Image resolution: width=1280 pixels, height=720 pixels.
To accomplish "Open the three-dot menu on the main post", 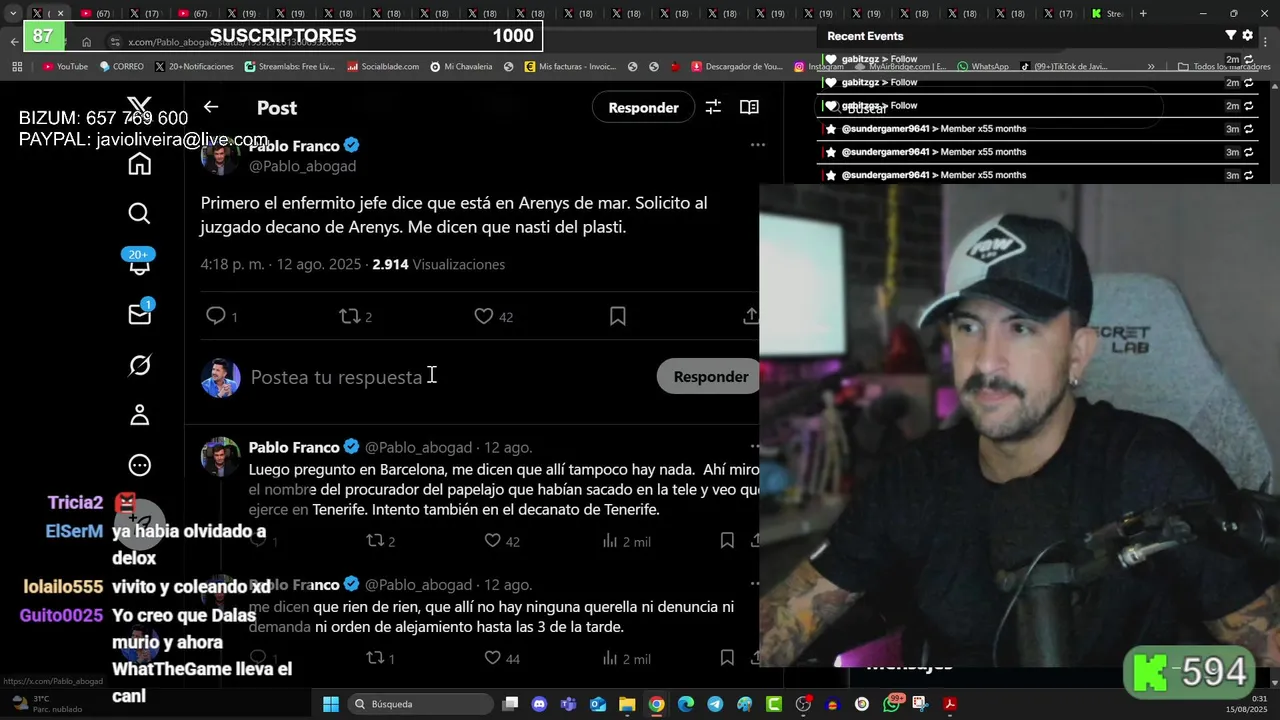I will tap(757, 145).
